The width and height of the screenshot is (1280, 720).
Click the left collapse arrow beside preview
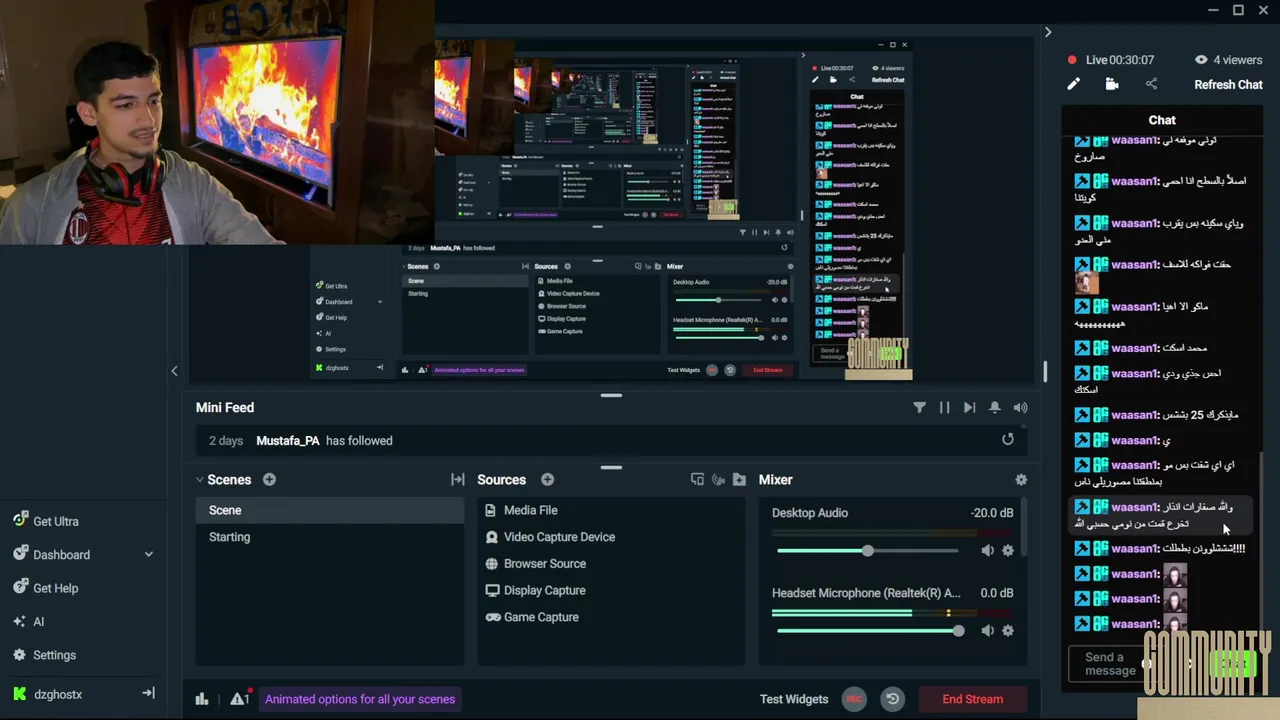point(174,371)
